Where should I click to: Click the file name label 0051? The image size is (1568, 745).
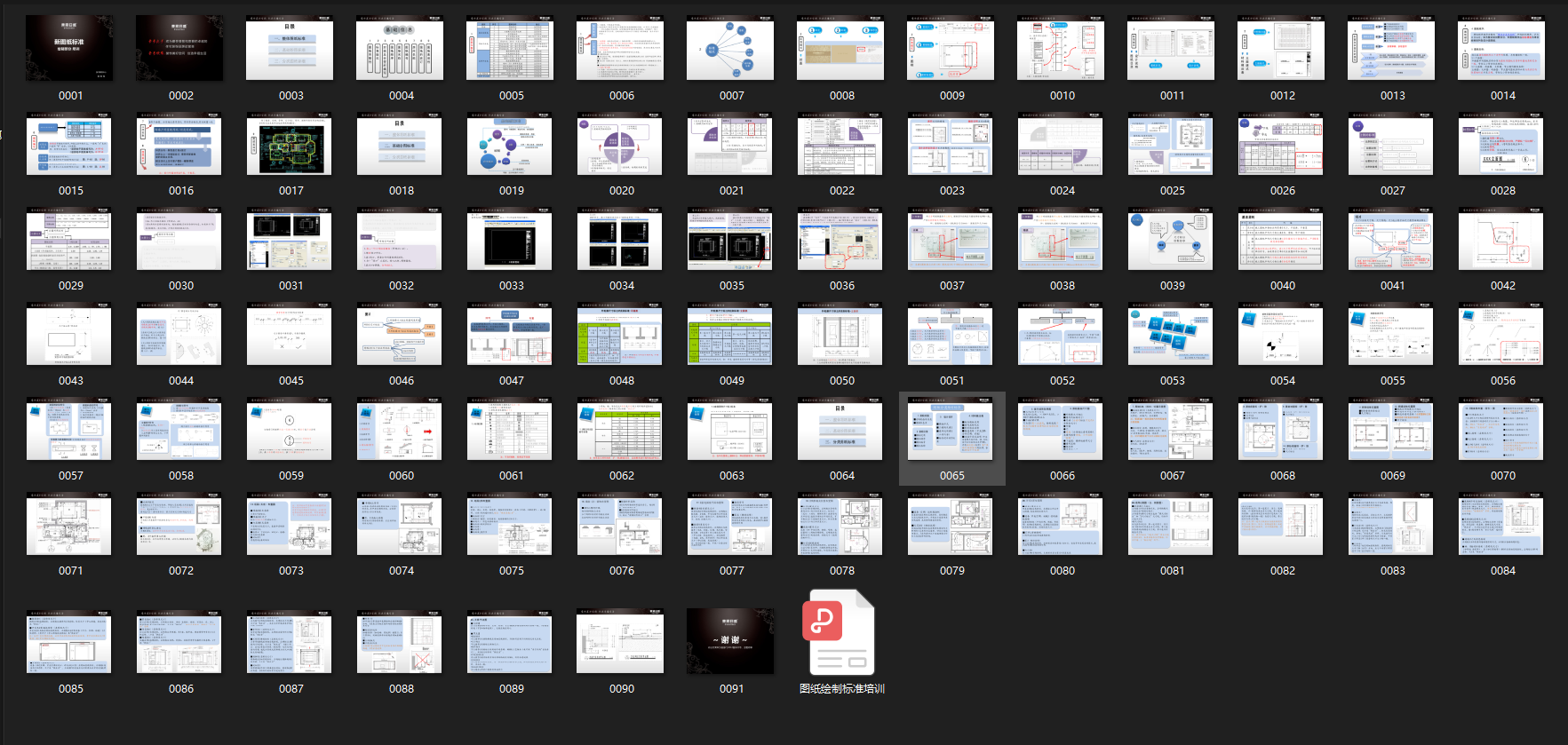(952, 381)
